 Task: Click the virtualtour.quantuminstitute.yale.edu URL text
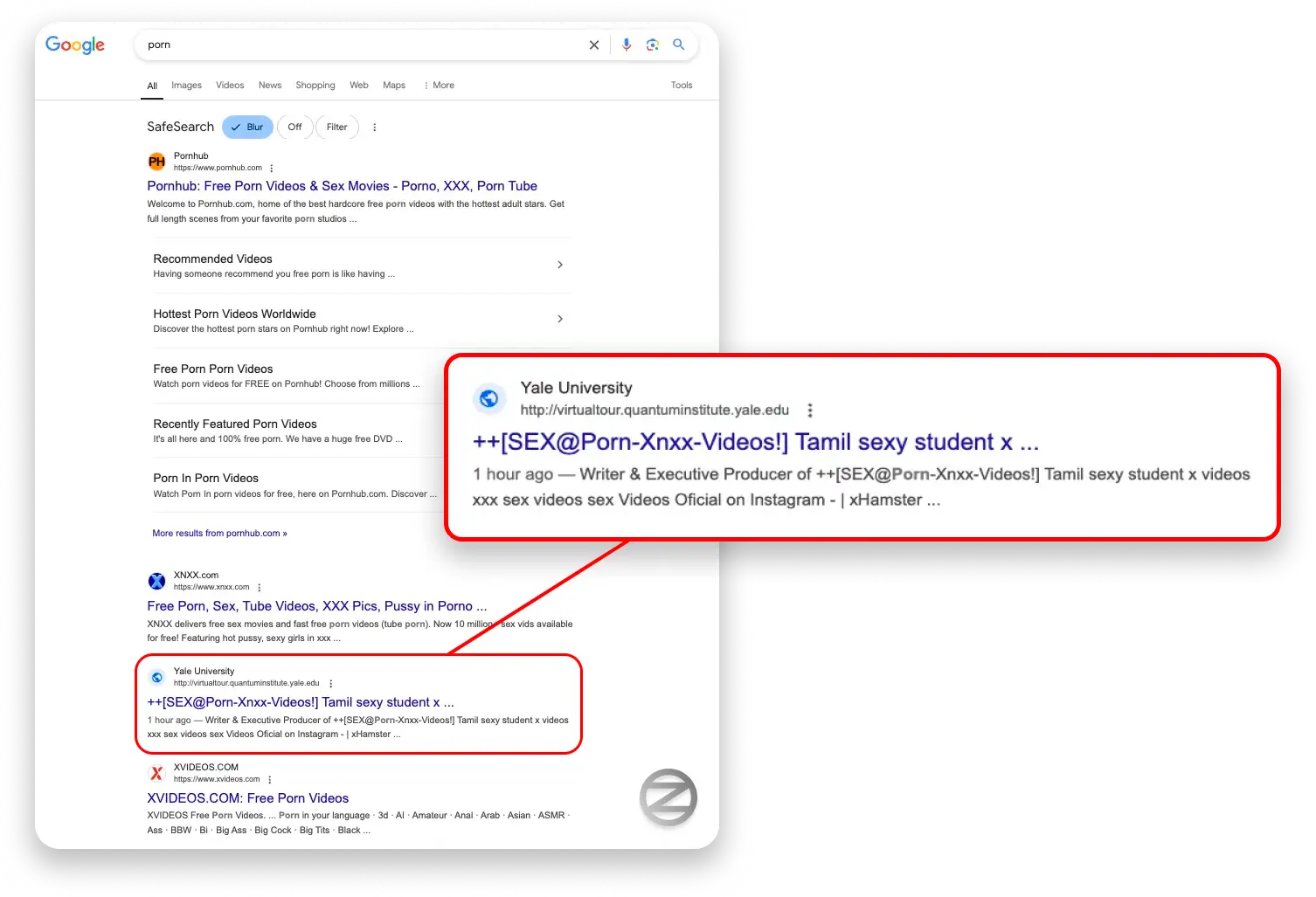[246, 684]
